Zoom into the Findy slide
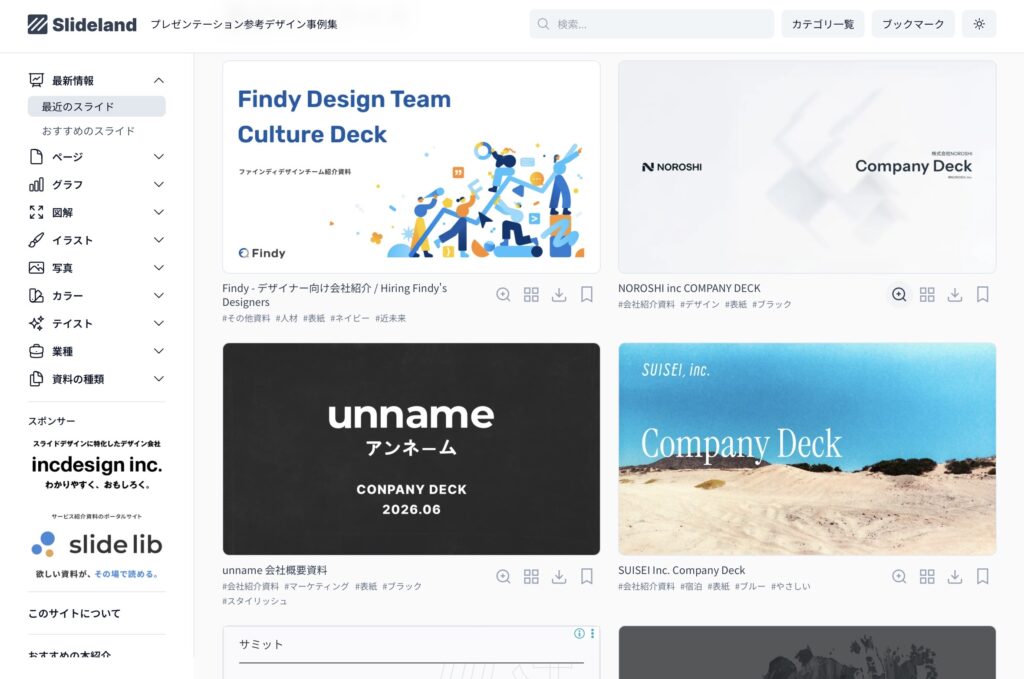 click(503, 294)
